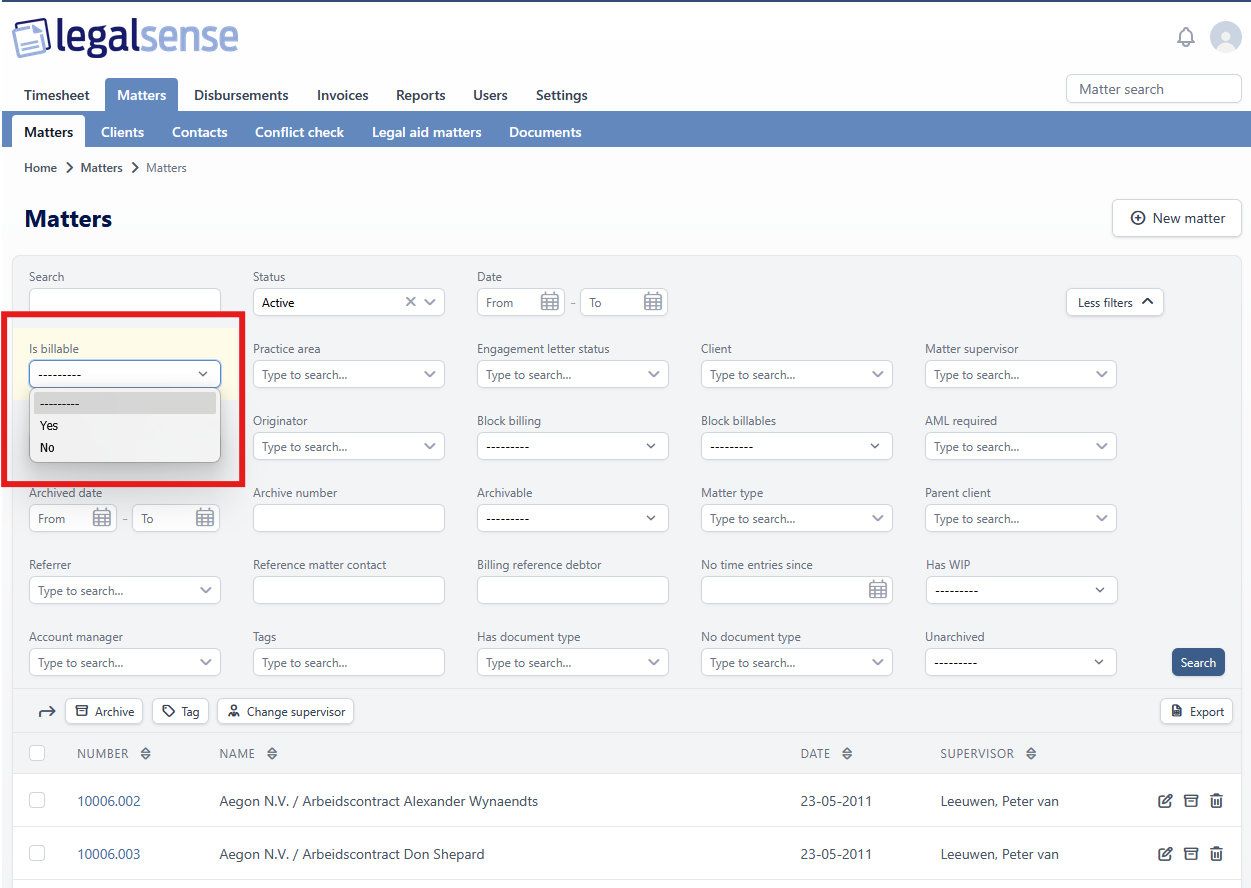
Task: Pick the blank option in Is billable list
Action: coord(125,403)
